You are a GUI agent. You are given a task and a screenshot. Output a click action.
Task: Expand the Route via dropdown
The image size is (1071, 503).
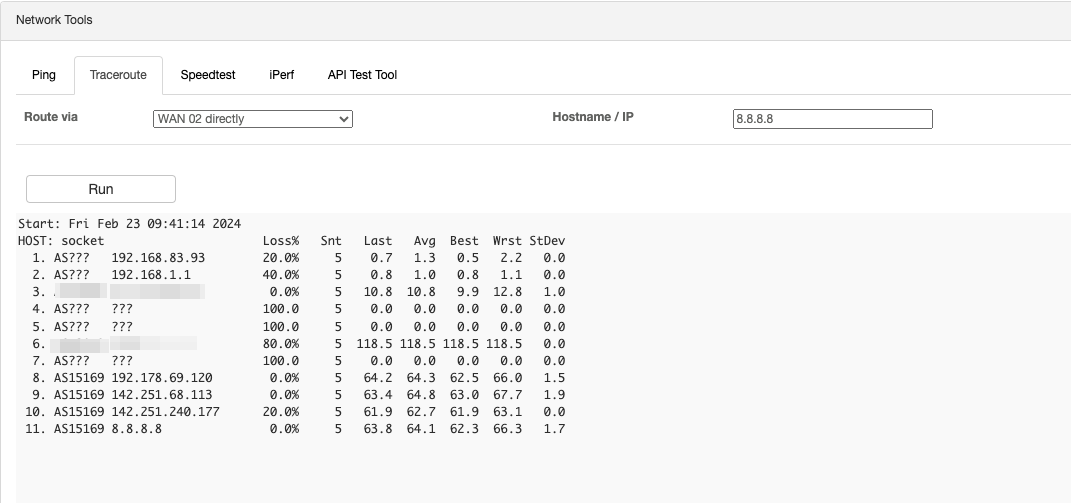(253, 119)
